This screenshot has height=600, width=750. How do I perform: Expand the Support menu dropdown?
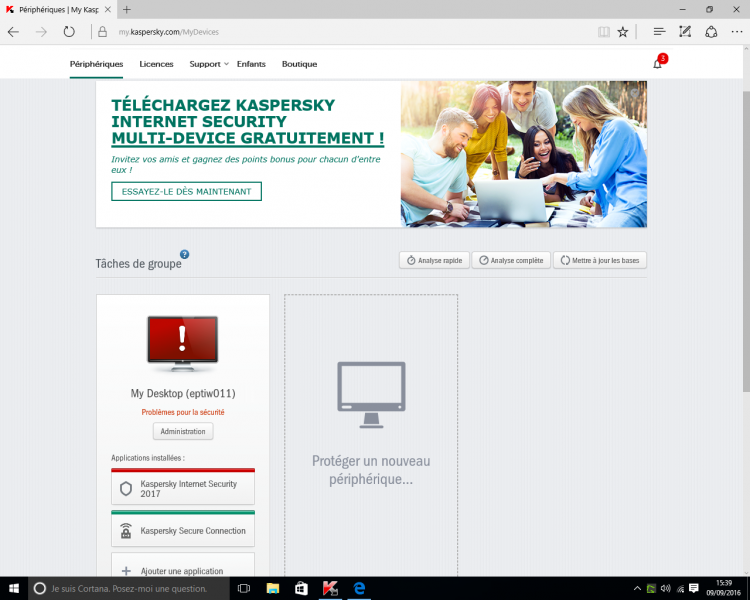(209, 64)
